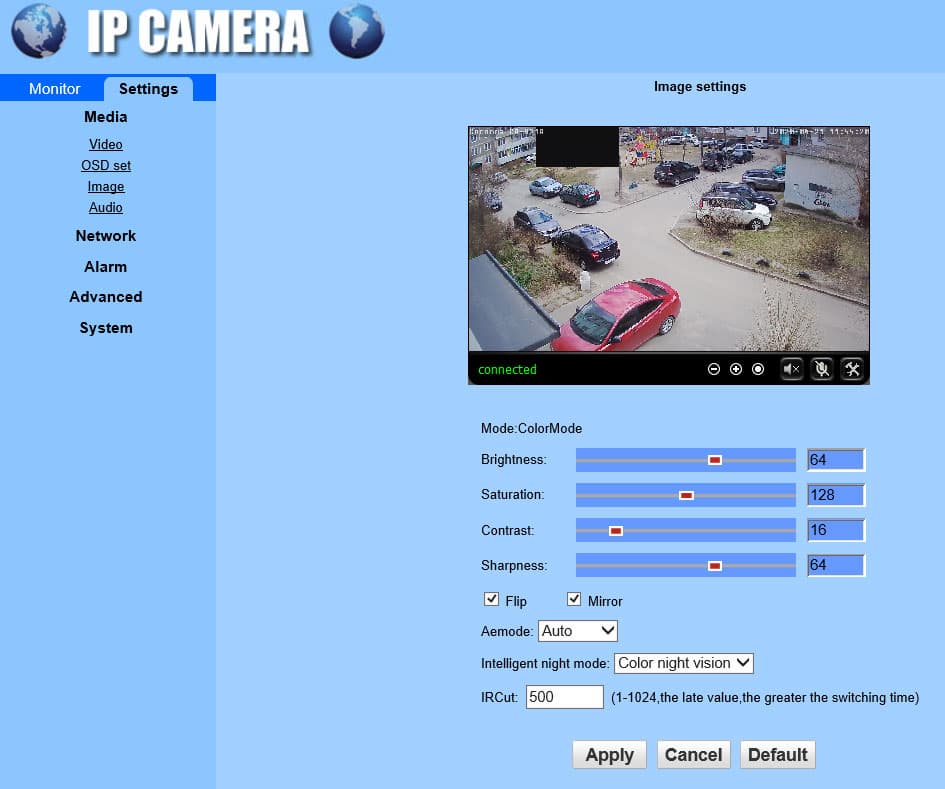Click the Brightness slider track
The height and width of the screenshot is (789, 945).
(x=686, y=460)
